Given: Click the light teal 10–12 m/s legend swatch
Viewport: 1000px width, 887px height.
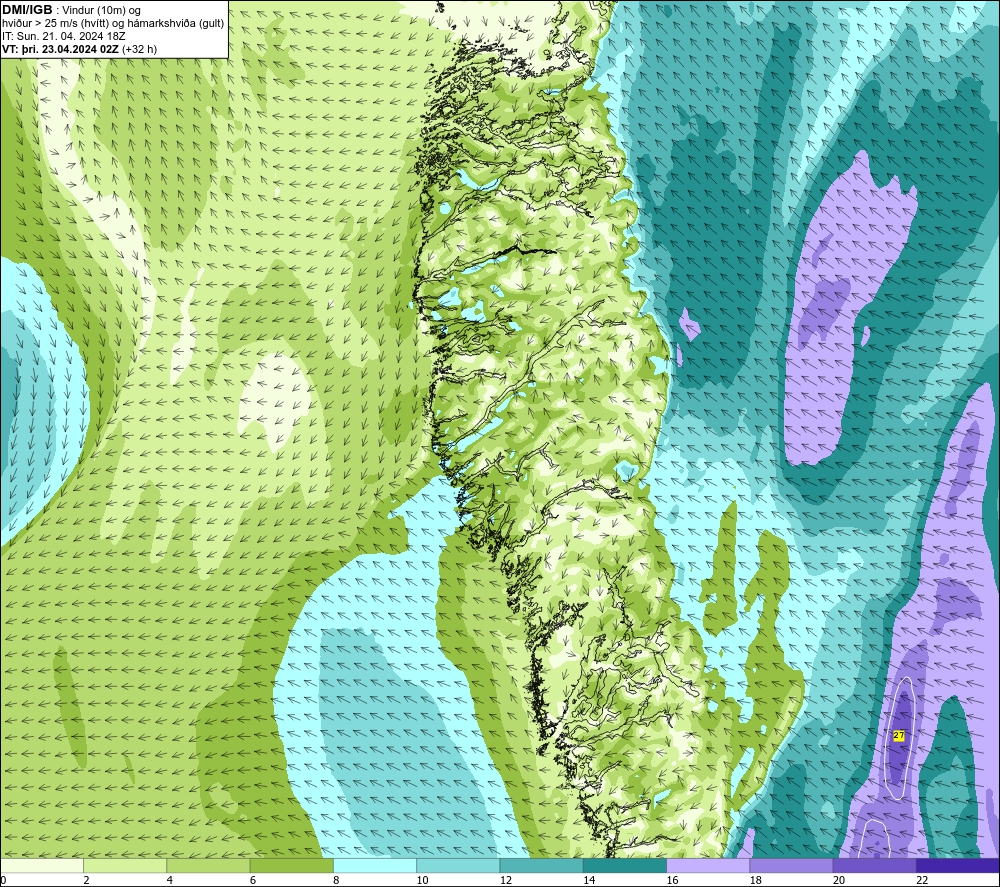Looking at the screenshot, I should (x=458, y=865).
